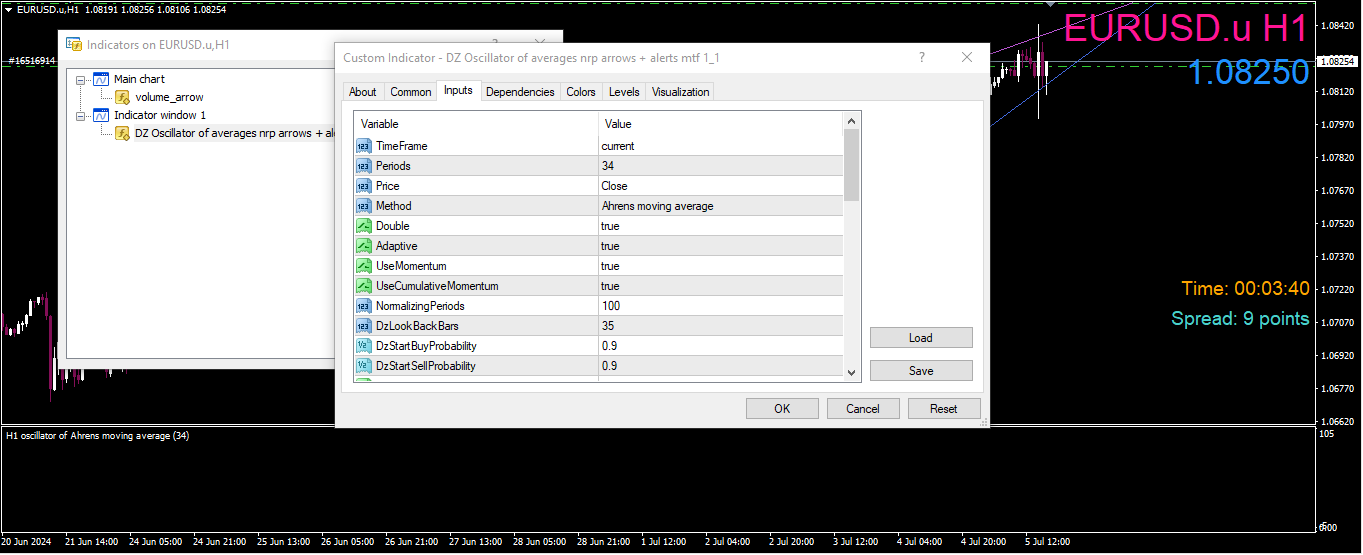Click the 'UseCumulativeMomentum' variable name

coord(437,286)
